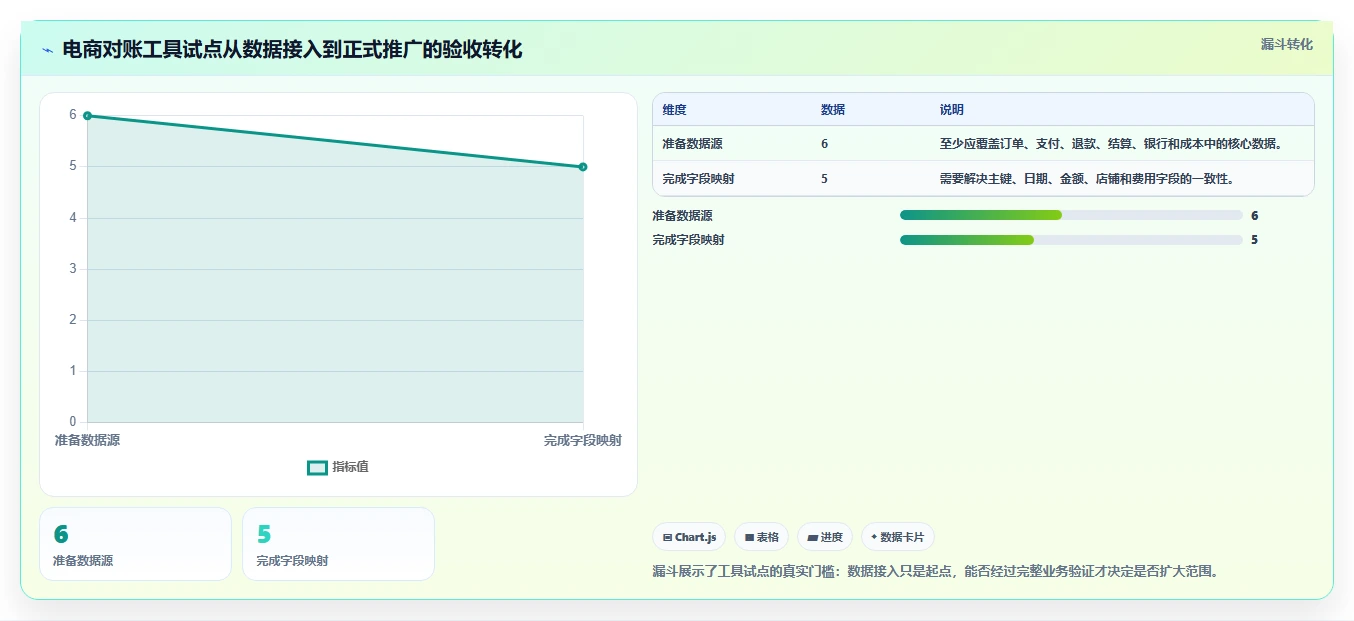Click the description starting 至少应覆盖订单
The image size is (1354, 621).
[1111, 144]
